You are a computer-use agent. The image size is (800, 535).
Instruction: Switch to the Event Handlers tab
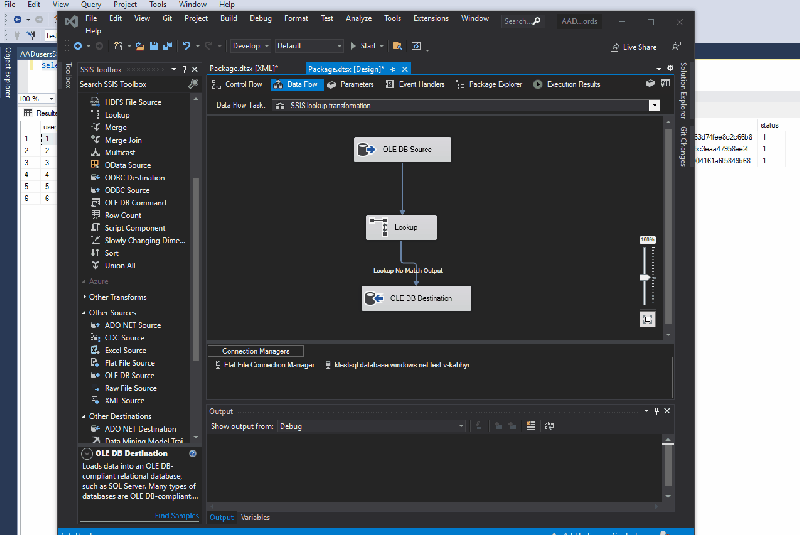point(415,85)
